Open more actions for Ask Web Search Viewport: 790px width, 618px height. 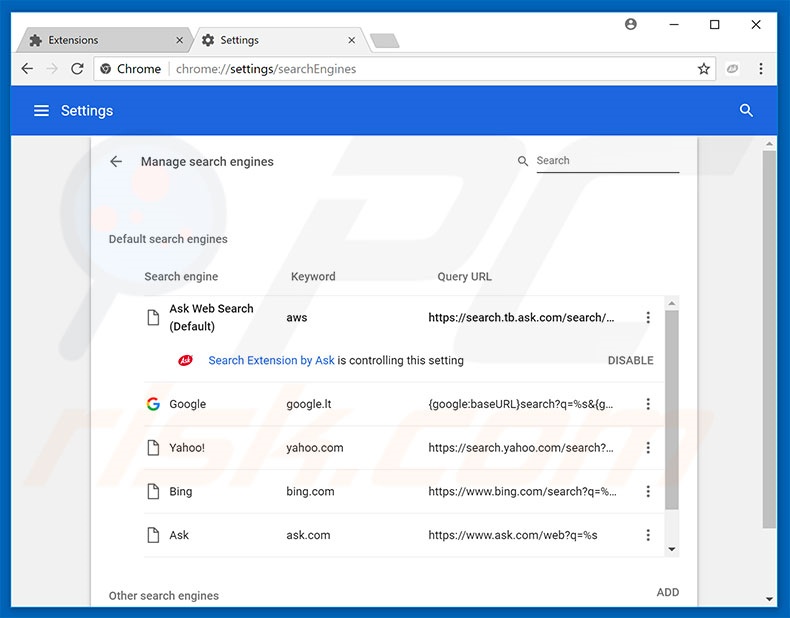[x=648, y=317]
